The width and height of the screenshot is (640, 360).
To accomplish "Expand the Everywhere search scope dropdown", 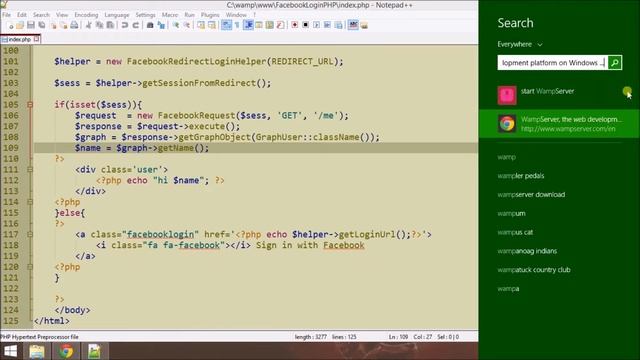I will click(520, 44).
